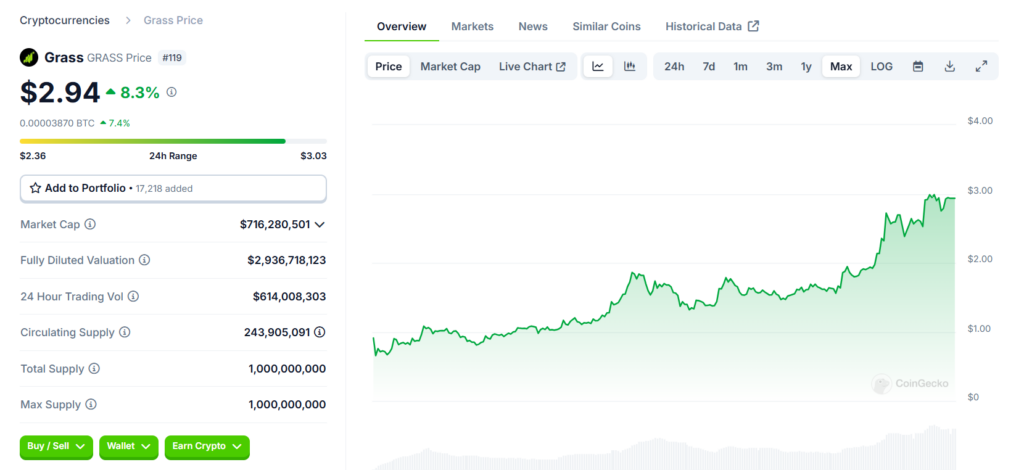Screen dimensions: 1024x470
Task: Click the Market Cap info icon
Action: 91,225
